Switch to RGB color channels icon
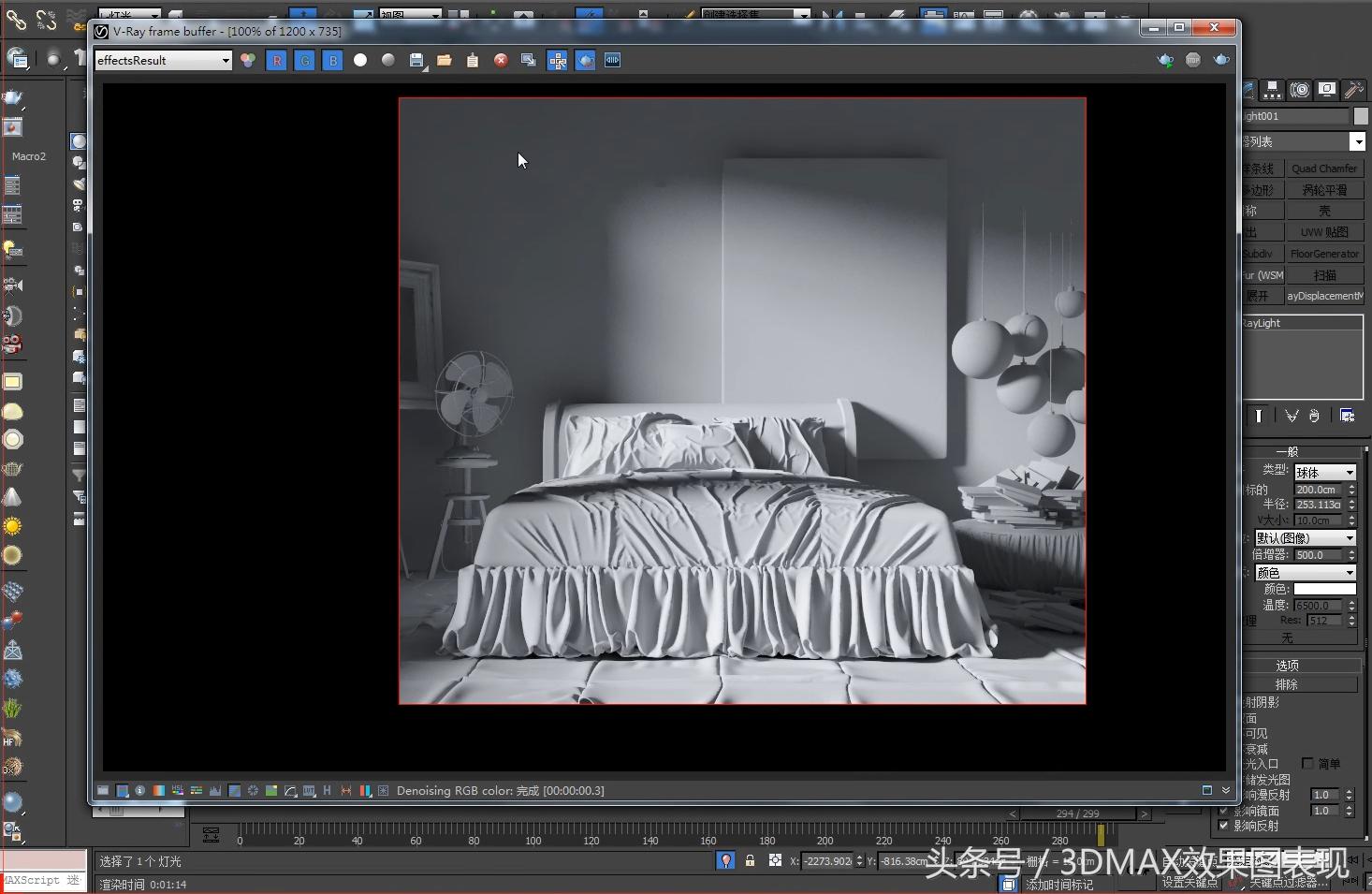Screen dimensions: 1372x894 point(248,61)
